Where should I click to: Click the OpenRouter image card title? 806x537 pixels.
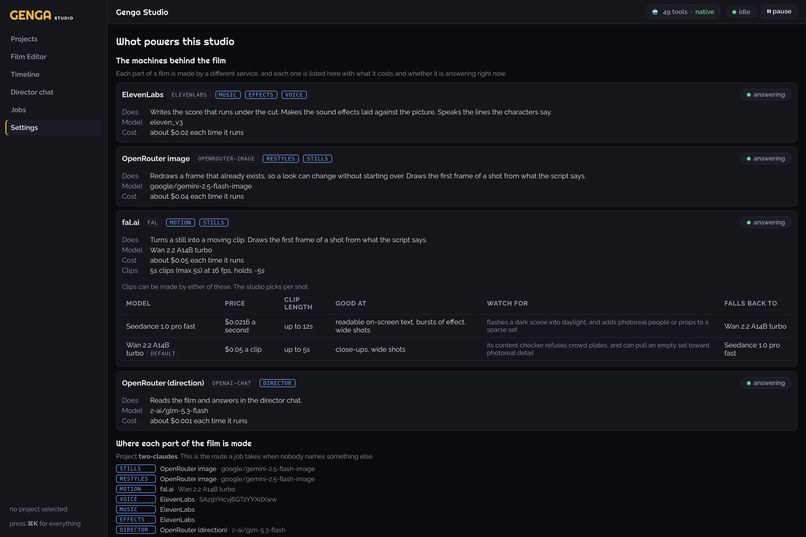tap(156, 159)
